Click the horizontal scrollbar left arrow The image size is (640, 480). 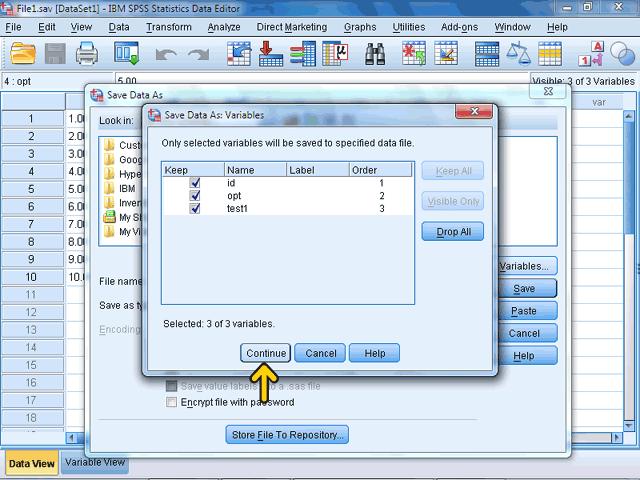click(71, 438)
